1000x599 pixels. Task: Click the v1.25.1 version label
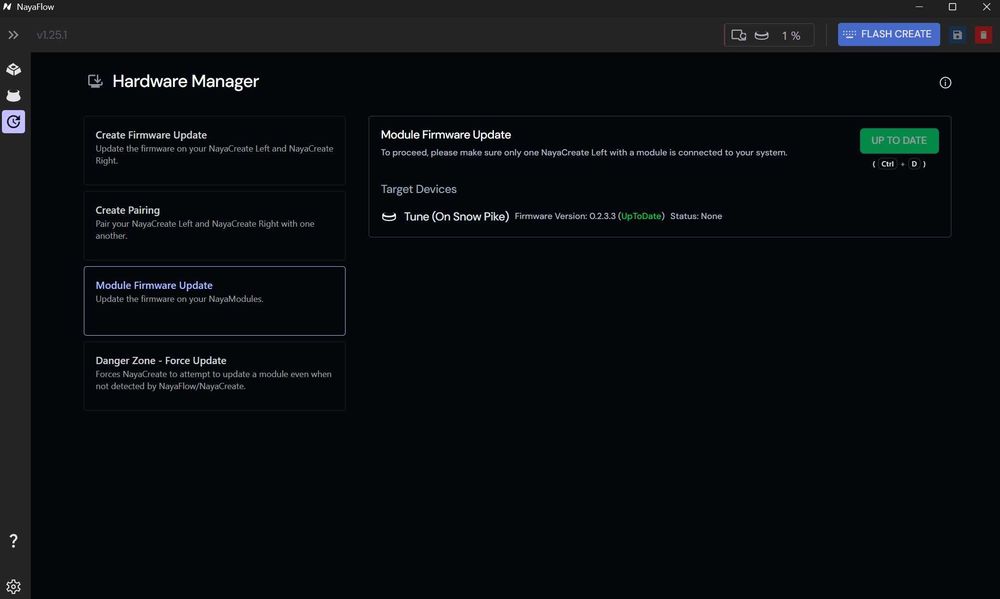click(52, 35)
